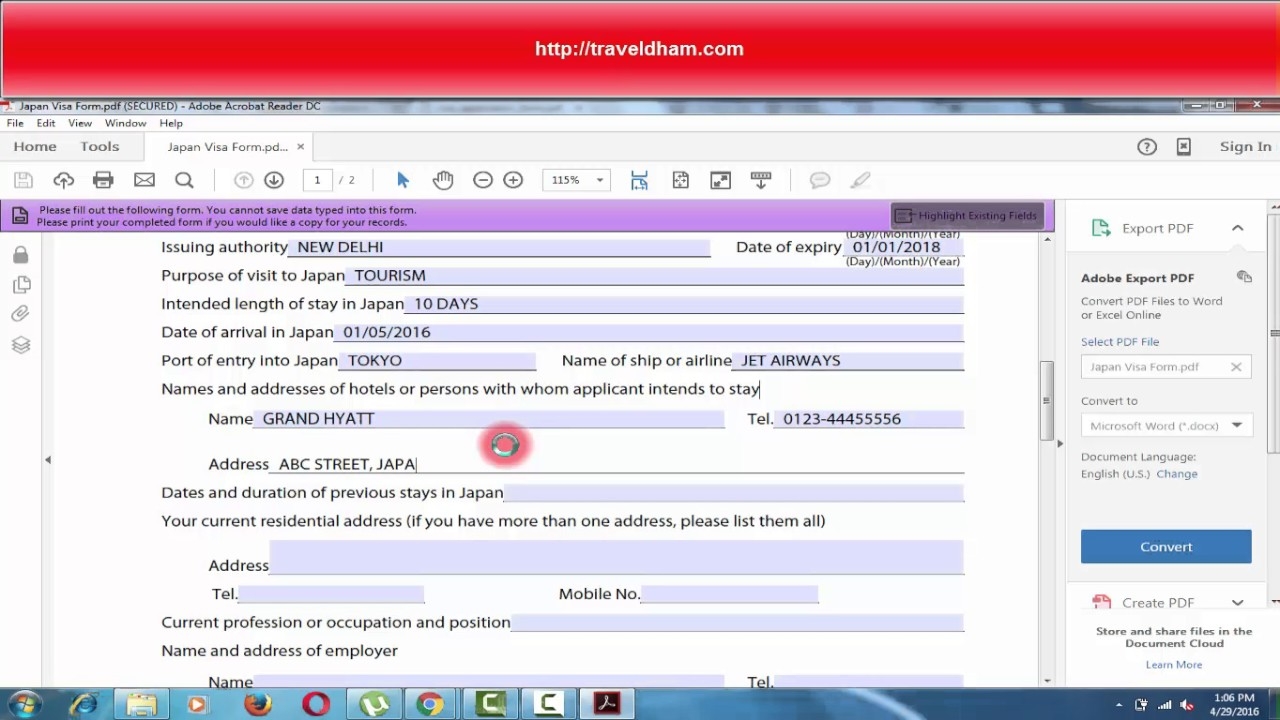Switch to the Tools tab
1280x720 pixels.
click(100, 146)
